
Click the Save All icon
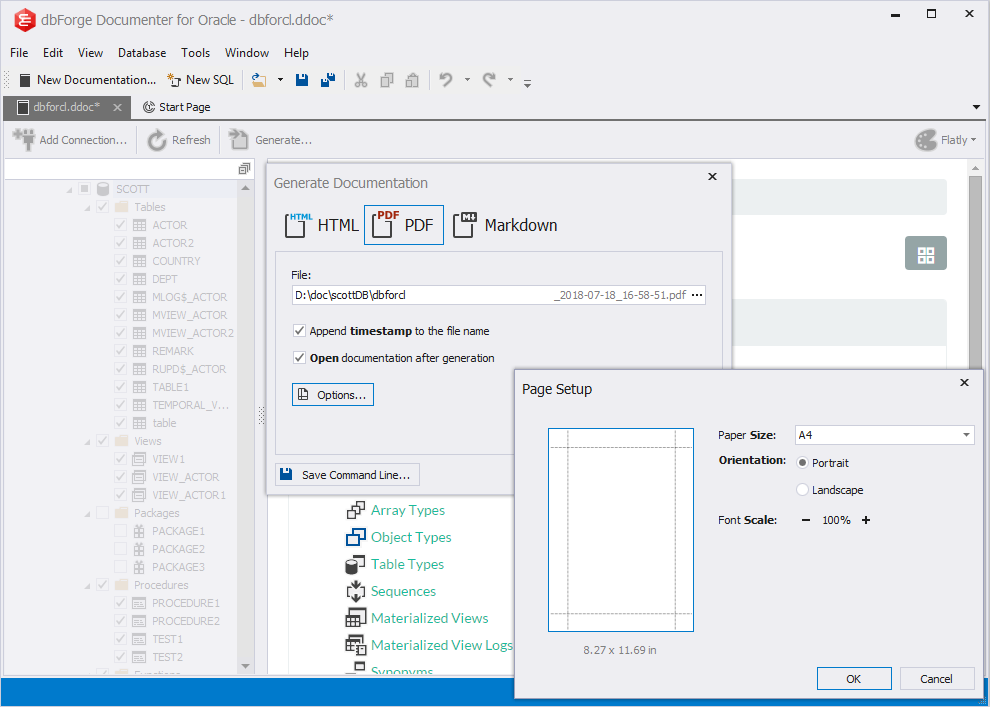pyautogui.click(x=328, y=80)
